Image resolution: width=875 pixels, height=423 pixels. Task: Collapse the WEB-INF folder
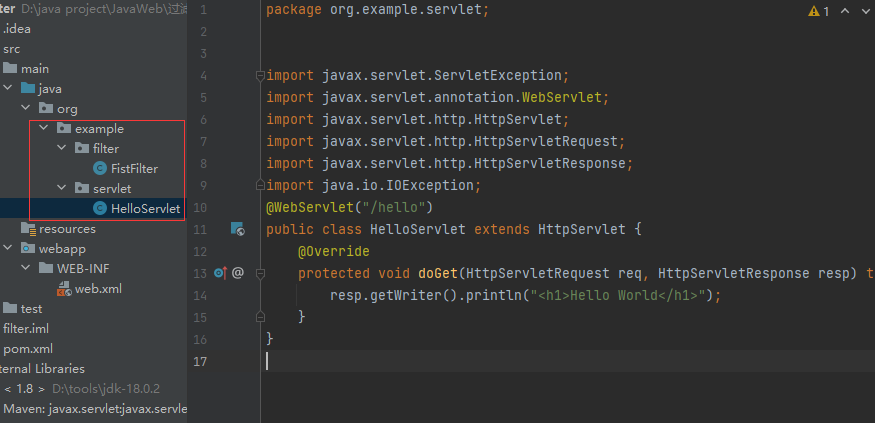[25, 268]
